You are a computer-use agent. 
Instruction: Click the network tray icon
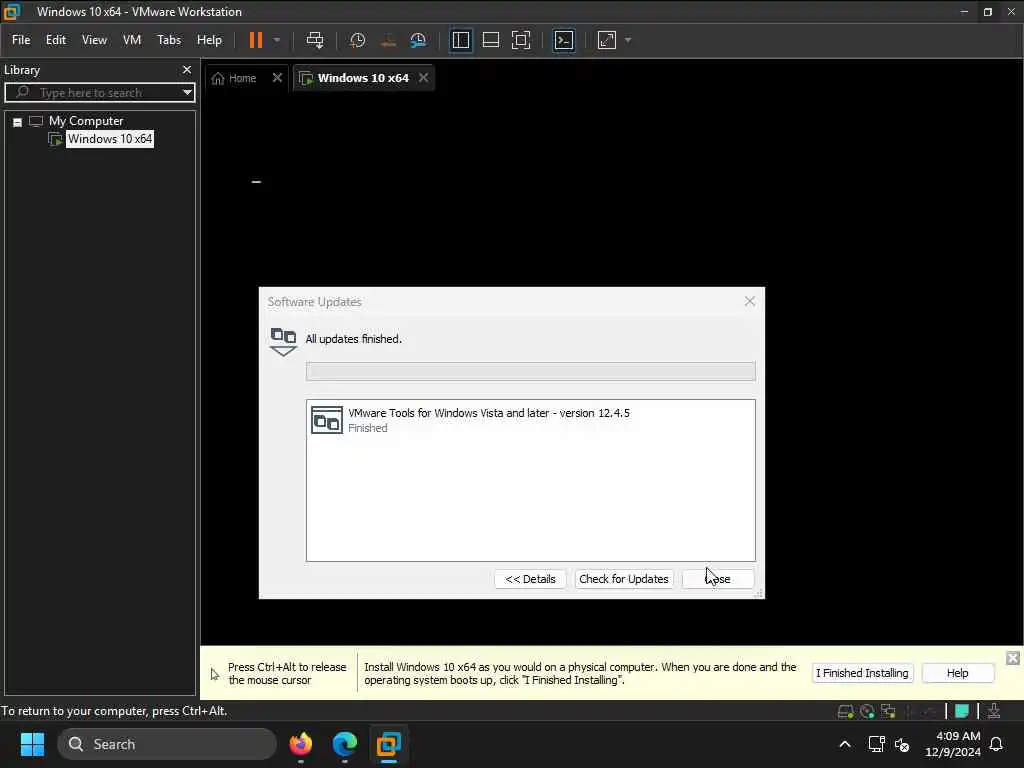[x=876, y=744]
